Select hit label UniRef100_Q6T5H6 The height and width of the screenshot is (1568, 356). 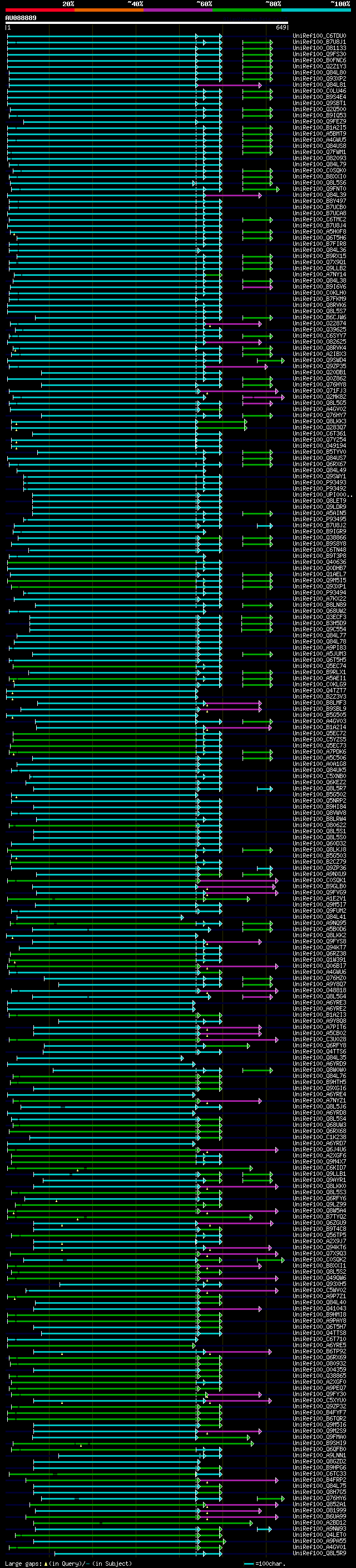pyautogui.click(x=319, y=238)
